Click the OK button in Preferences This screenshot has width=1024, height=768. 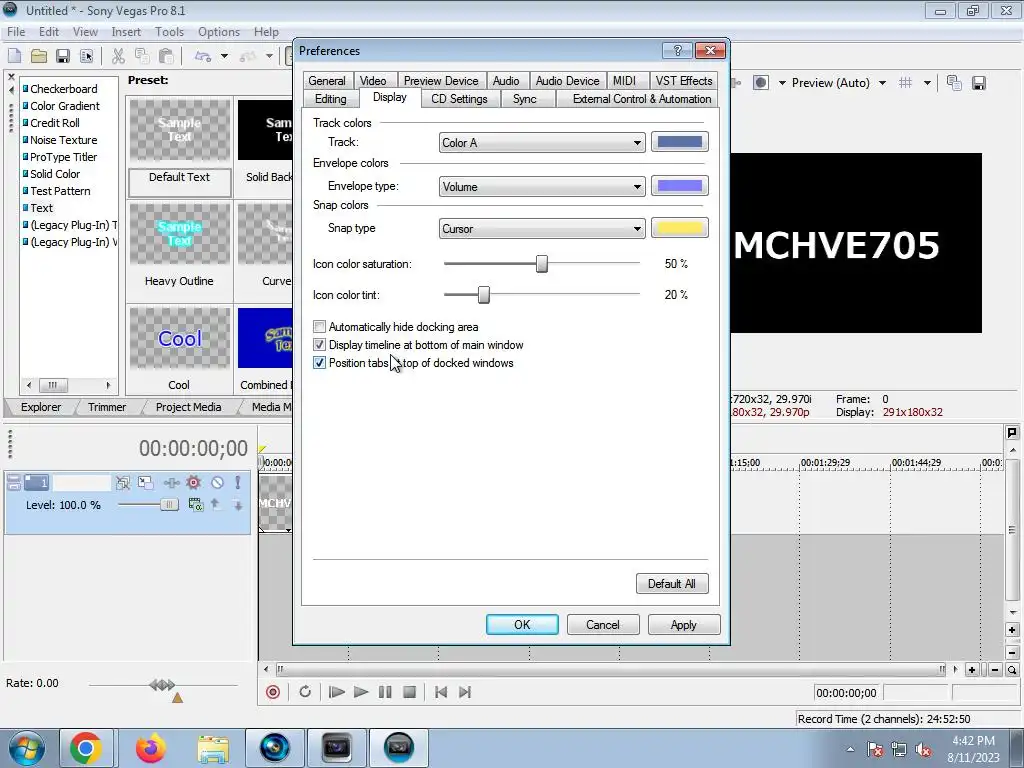(x=522, y=624)
